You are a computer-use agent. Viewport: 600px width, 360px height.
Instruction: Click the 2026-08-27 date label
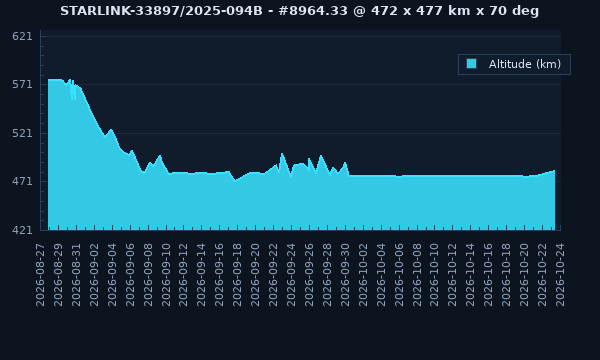point(40,275)
